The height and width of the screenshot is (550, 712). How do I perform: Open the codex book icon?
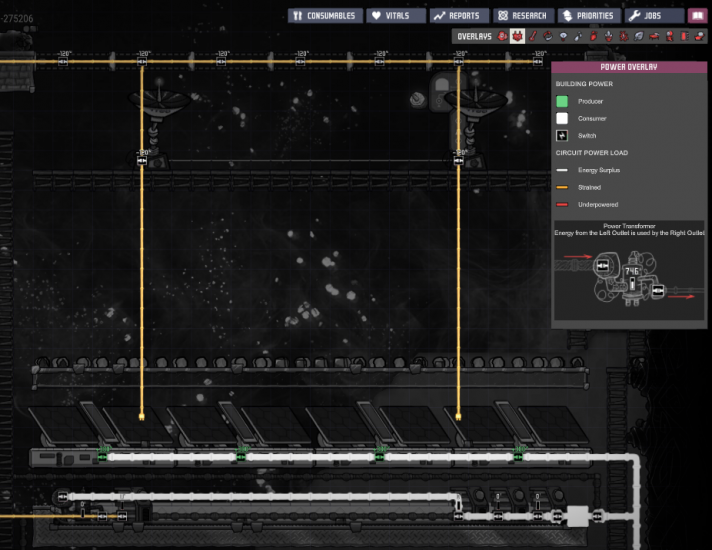click(x=697, y=15)
